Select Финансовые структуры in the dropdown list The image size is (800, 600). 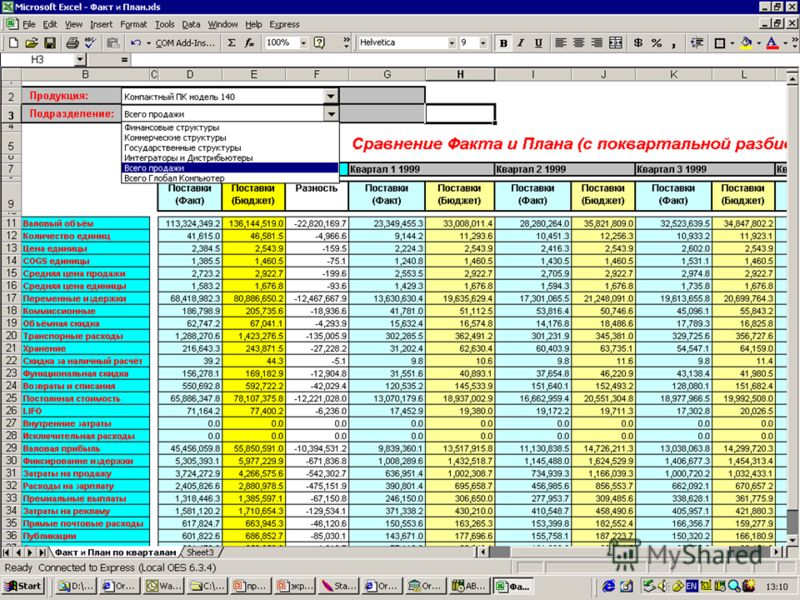tap(230, 128)
